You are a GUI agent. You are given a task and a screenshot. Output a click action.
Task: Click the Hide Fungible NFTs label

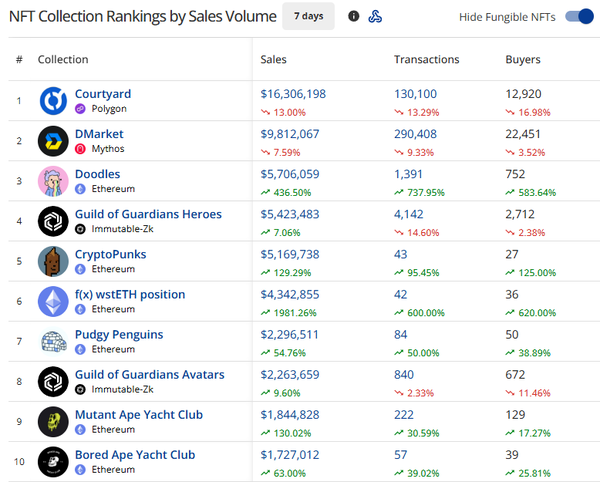pos(507,17)
